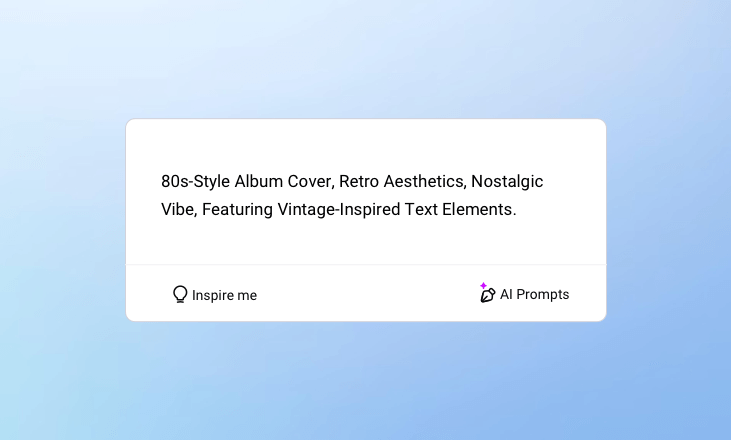Click the word "Featuring" in the prompt

(237, 210)
